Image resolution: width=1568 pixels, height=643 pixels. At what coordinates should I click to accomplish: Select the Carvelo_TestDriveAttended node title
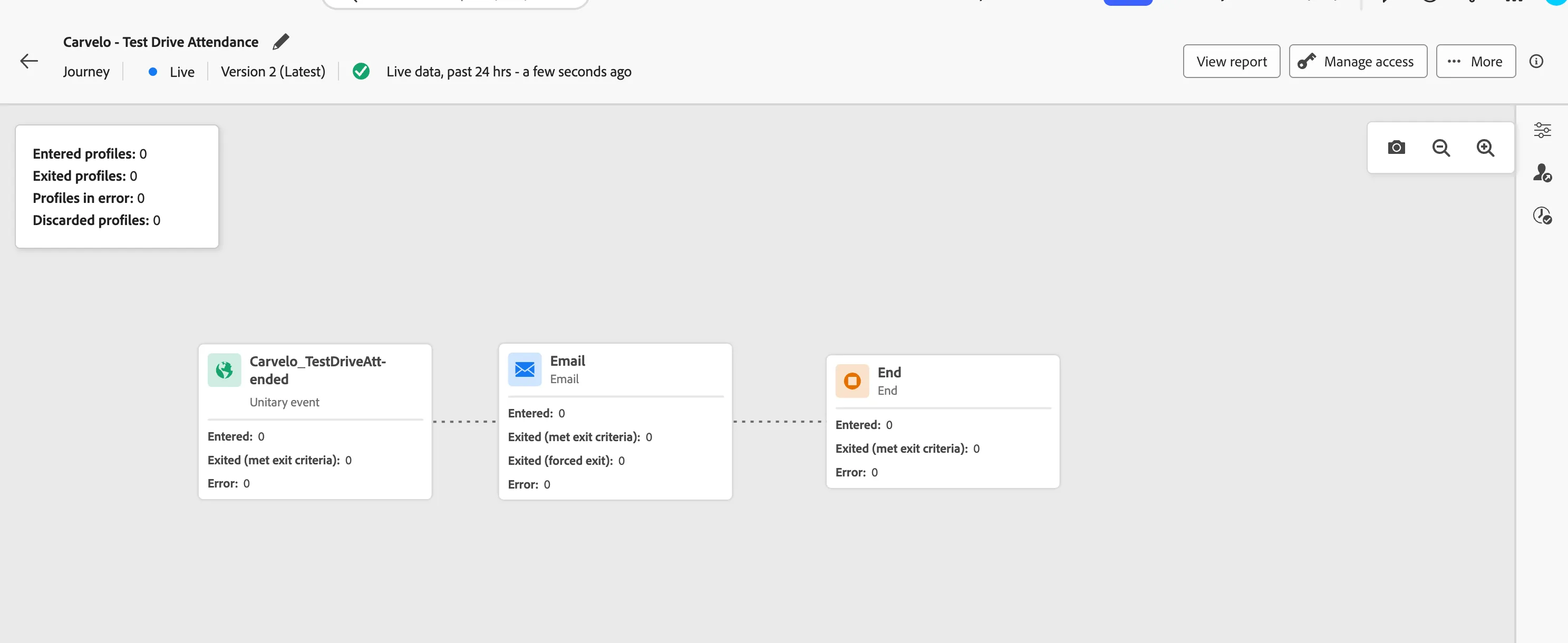point(318,370)
